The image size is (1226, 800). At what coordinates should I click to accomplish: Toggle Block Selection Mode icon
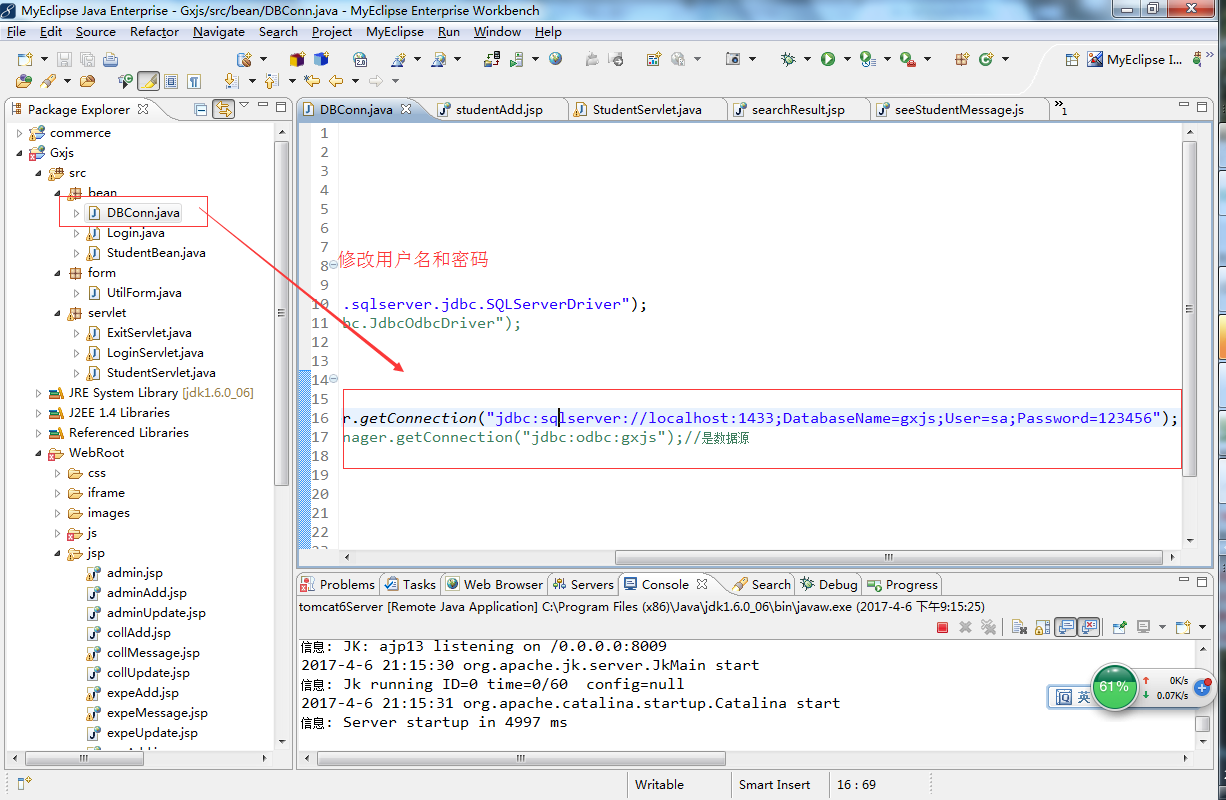pos(171,81)
